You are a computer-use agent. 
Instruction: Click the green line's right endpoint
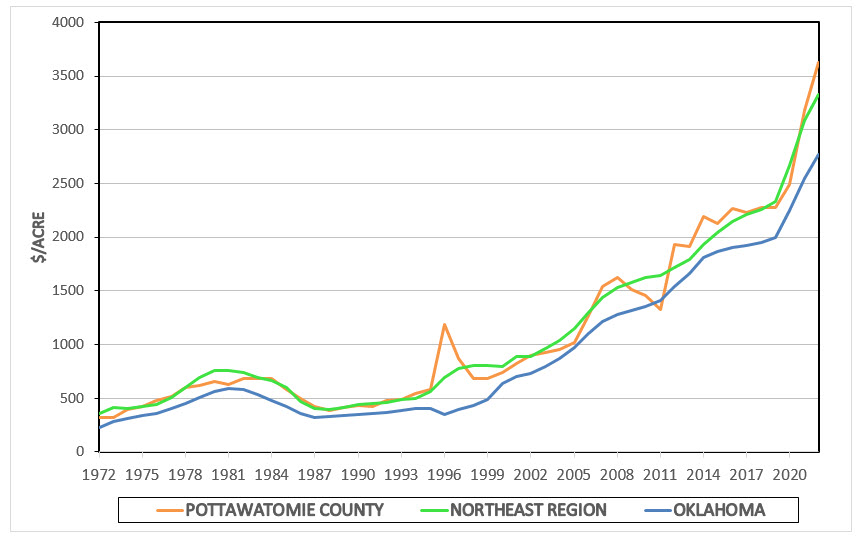pos(819,94)
